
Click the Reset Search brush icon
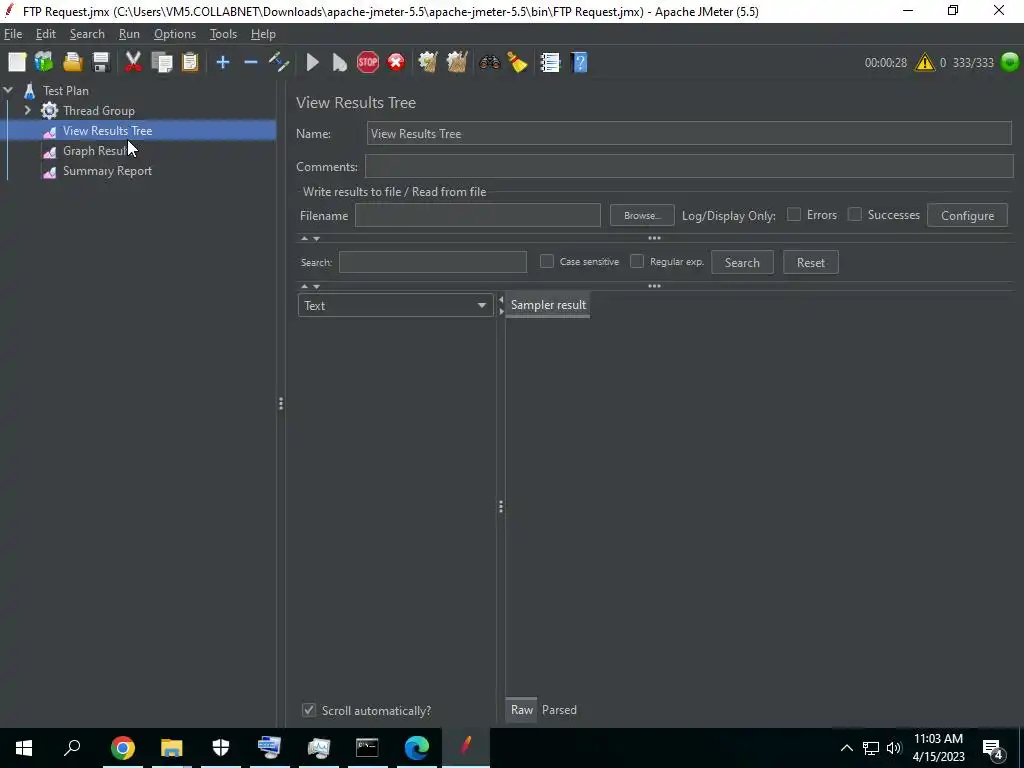click(517, 62)
